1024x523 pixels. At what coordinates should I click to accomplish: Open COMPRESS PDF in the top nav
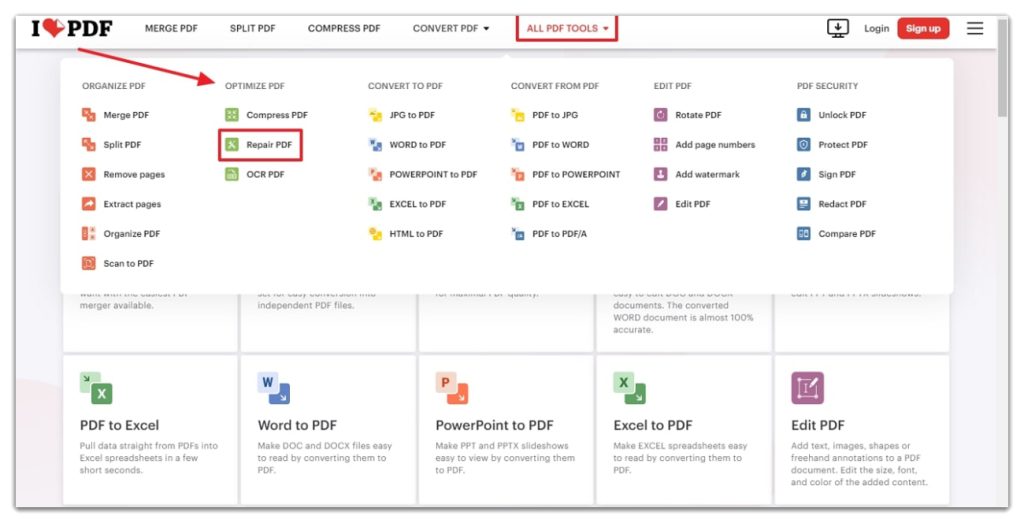coord(344,28)
